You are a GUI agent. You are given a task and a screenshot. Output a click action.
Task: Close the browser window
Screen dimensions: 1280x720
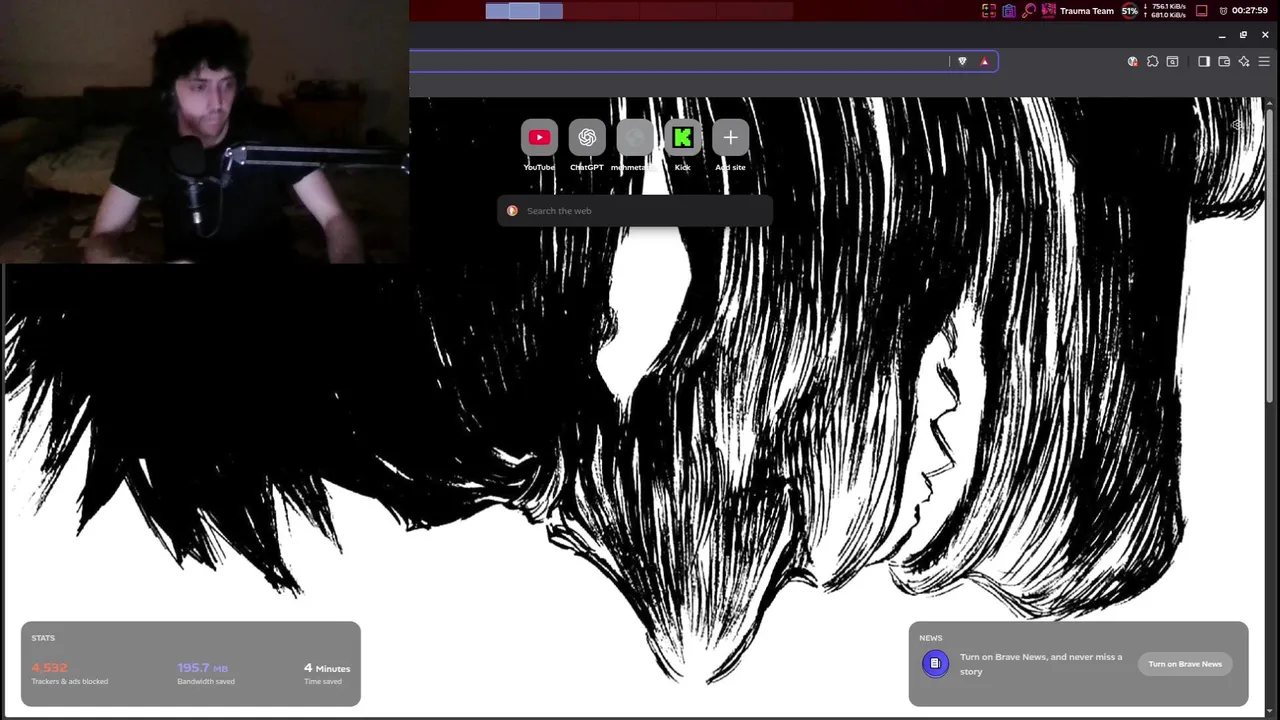1265,35
